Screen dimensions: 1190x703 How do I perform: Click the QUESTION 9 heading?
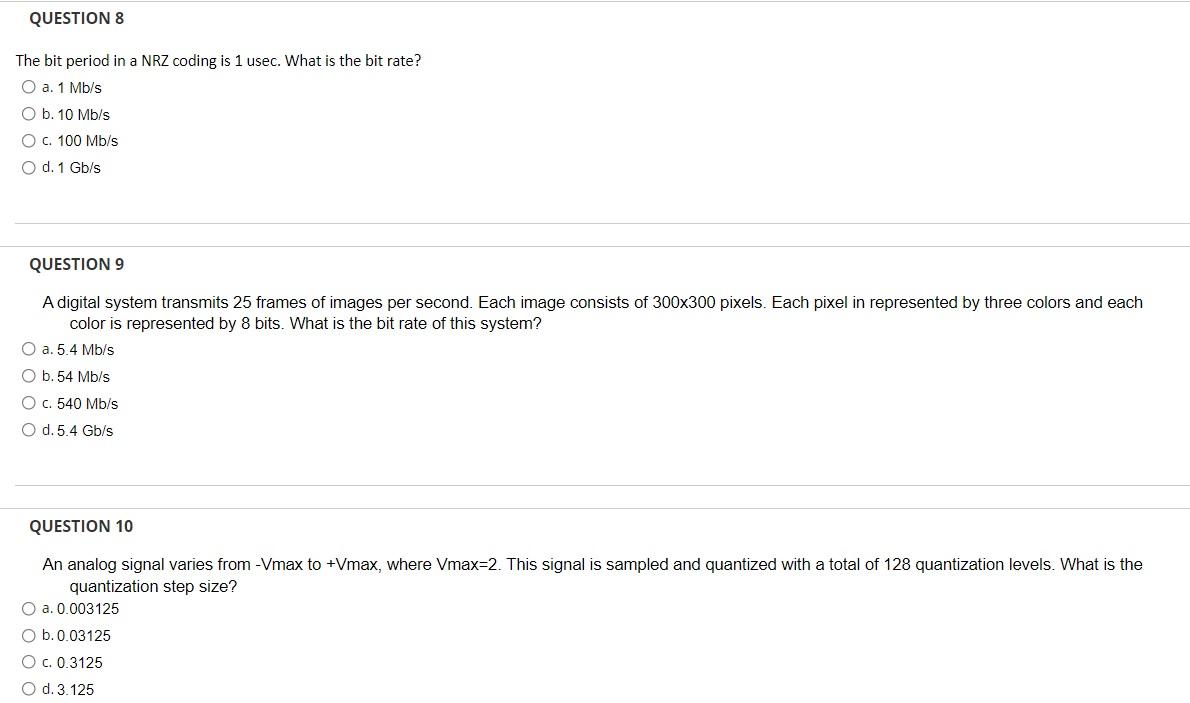click(x=77, y=264)
